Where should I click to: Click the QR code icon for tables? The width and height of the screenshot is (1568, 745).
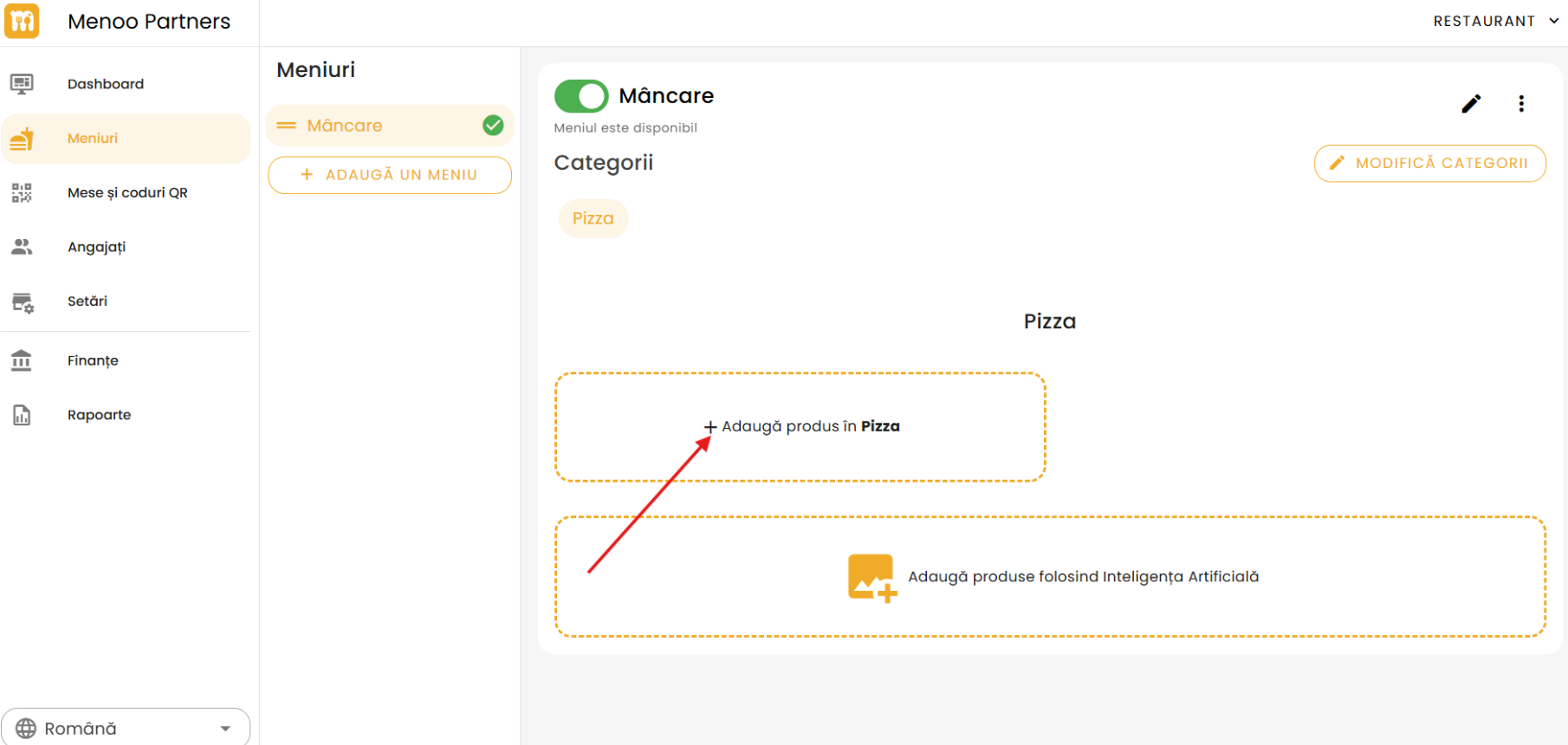(22, 192)
